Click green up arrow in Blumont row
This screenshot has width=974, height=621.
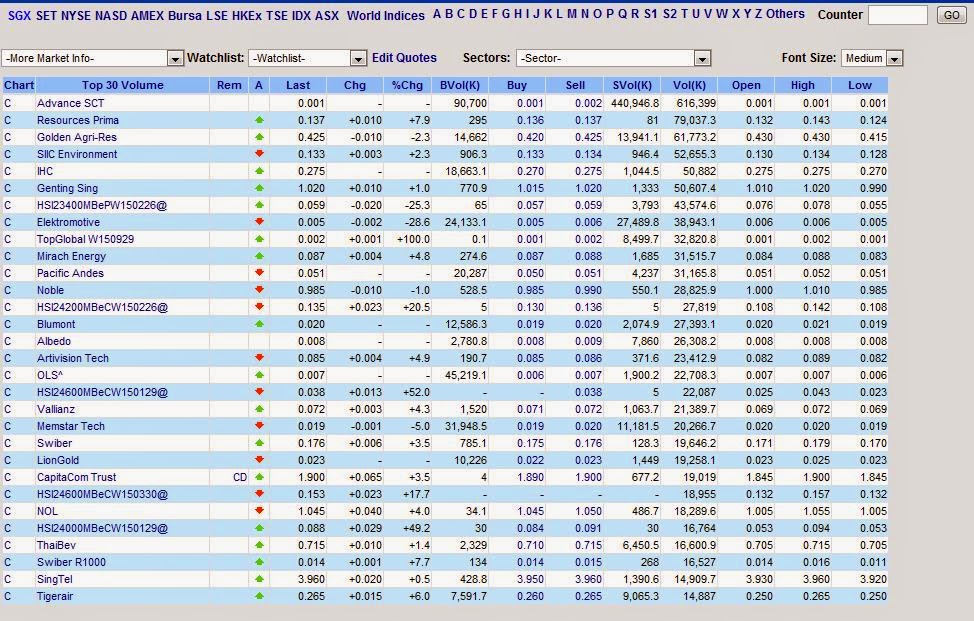tap(259, 324)
